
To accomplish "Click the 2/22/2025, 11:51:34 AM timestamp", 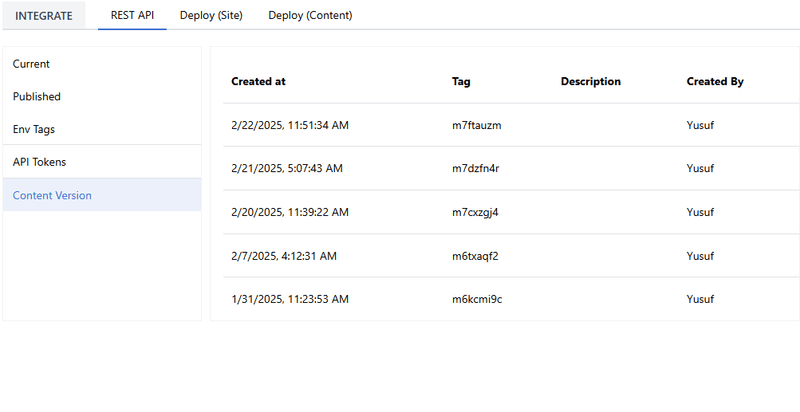I will click(x=289, y=125).
